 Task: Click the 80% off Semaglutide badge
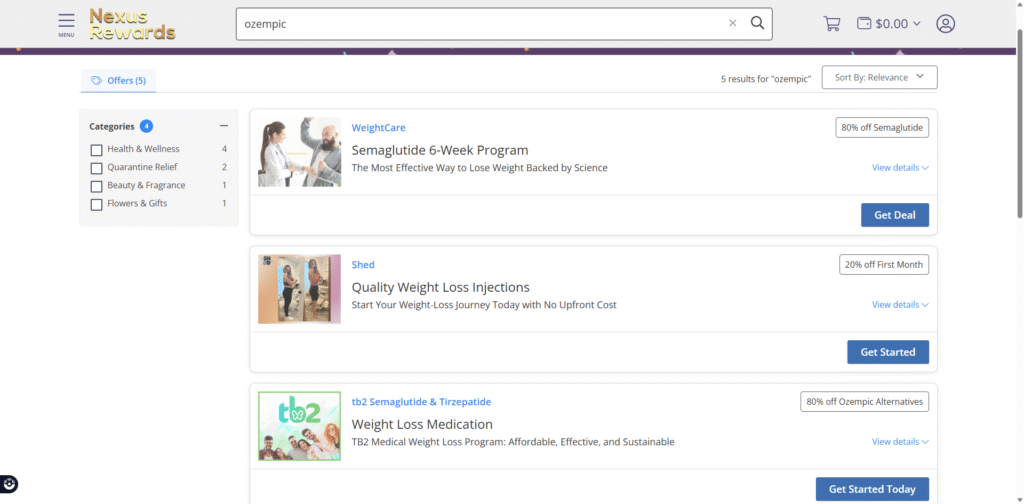coord(882,128)
